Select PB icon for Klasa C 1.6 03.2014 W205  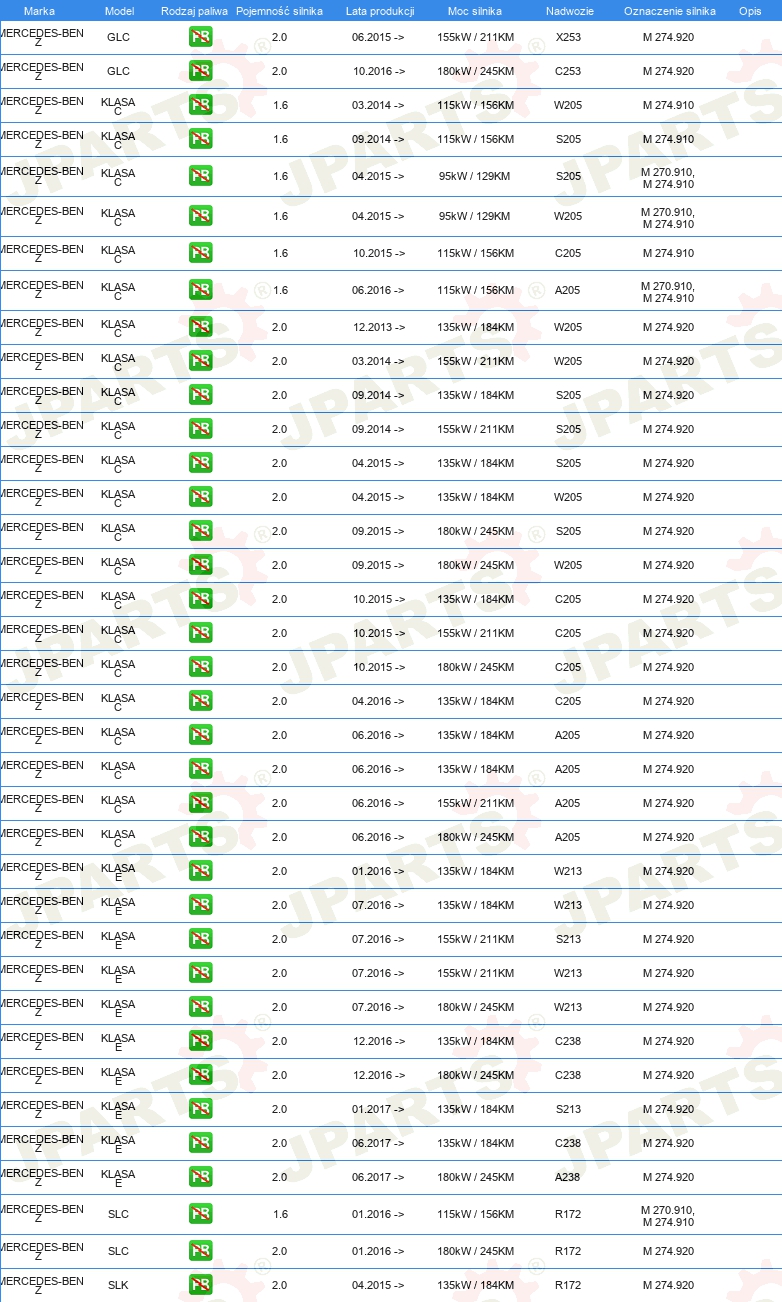point(200,106)
